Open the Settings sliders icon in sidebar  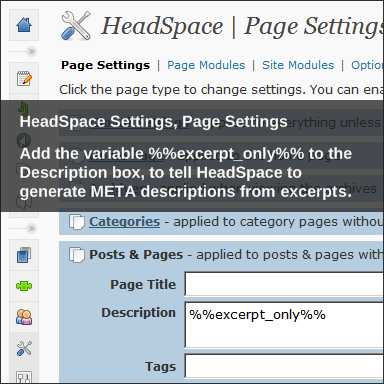[24, 377]
